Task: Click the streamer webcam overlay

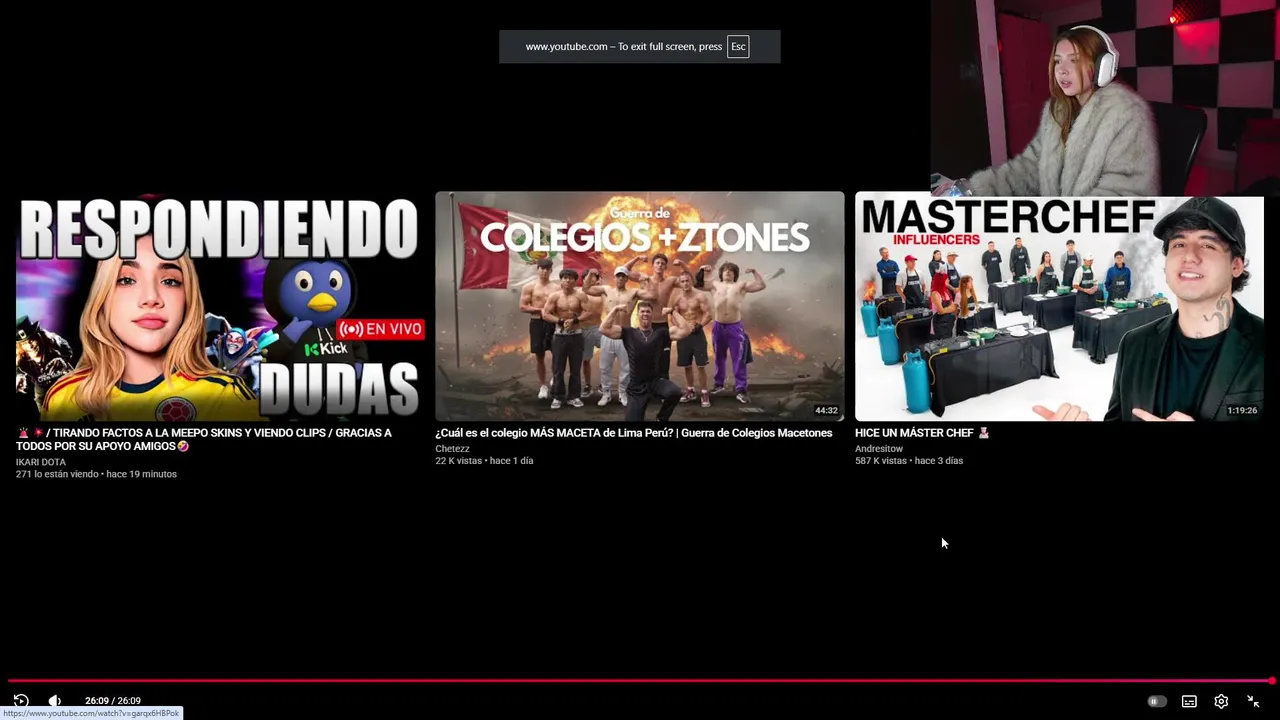Action: click(1105, 97)
